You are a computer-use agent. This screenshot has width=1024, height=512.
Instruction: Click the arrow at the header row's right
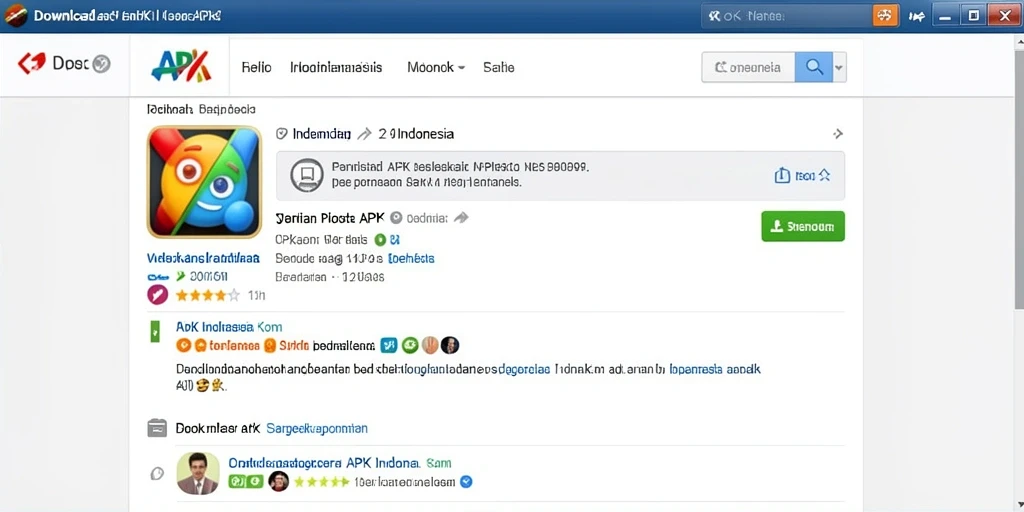839,134
